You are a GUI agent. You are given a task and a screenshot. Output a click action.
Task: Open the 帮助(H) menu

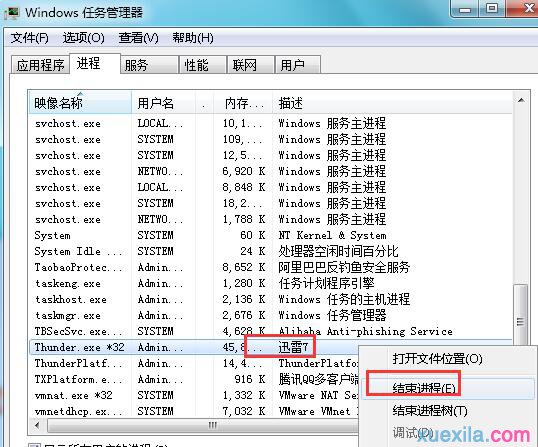point(193,38)
